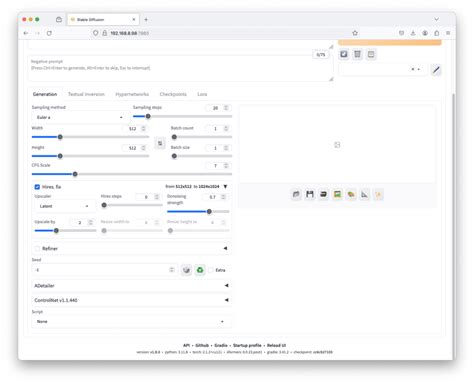Click the API footer link
Screen dimensions: 474x384
pos(186,345)
